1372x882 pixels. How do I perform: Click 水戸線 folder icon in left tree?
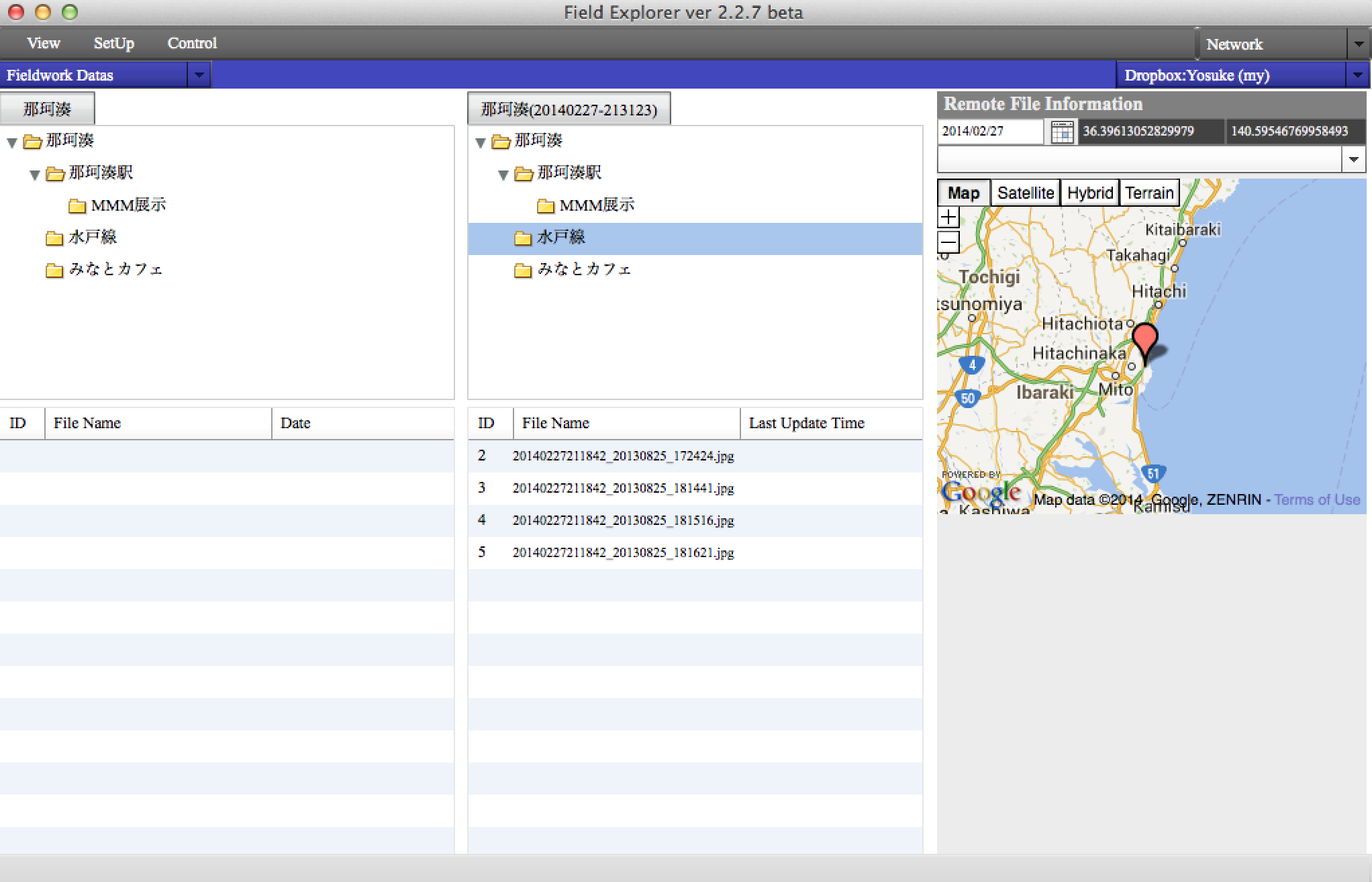point(54,238)
